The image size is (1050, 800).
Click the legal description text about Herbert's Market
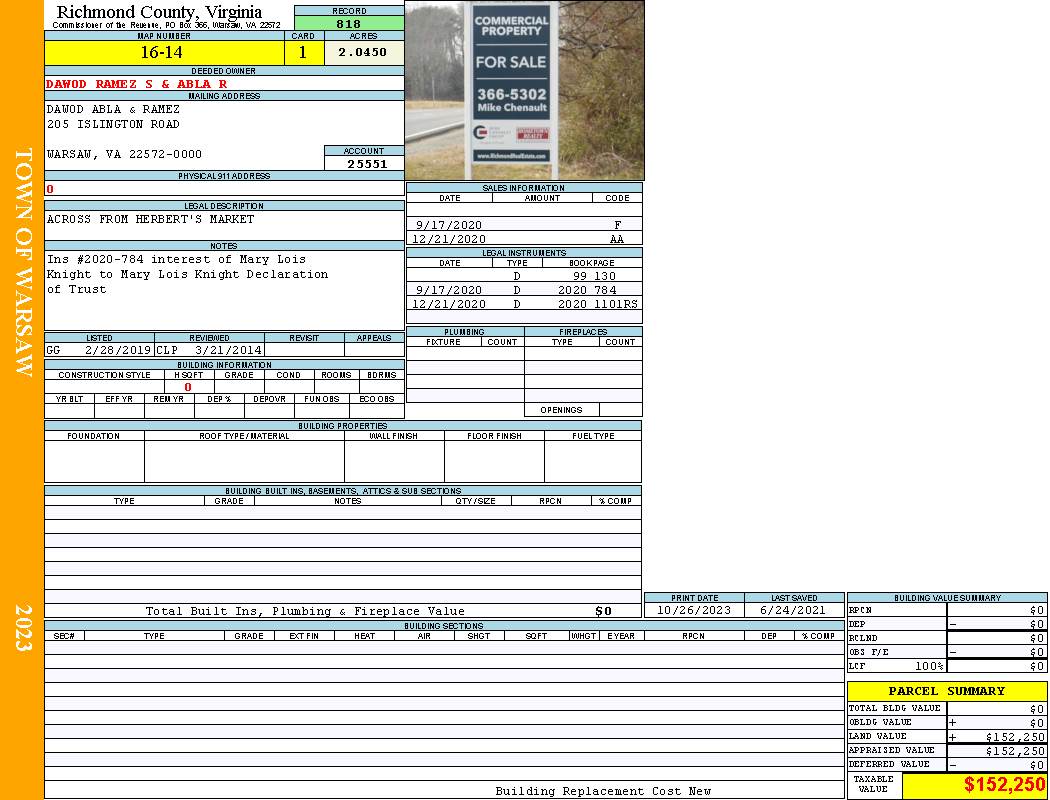pos(150,219)
